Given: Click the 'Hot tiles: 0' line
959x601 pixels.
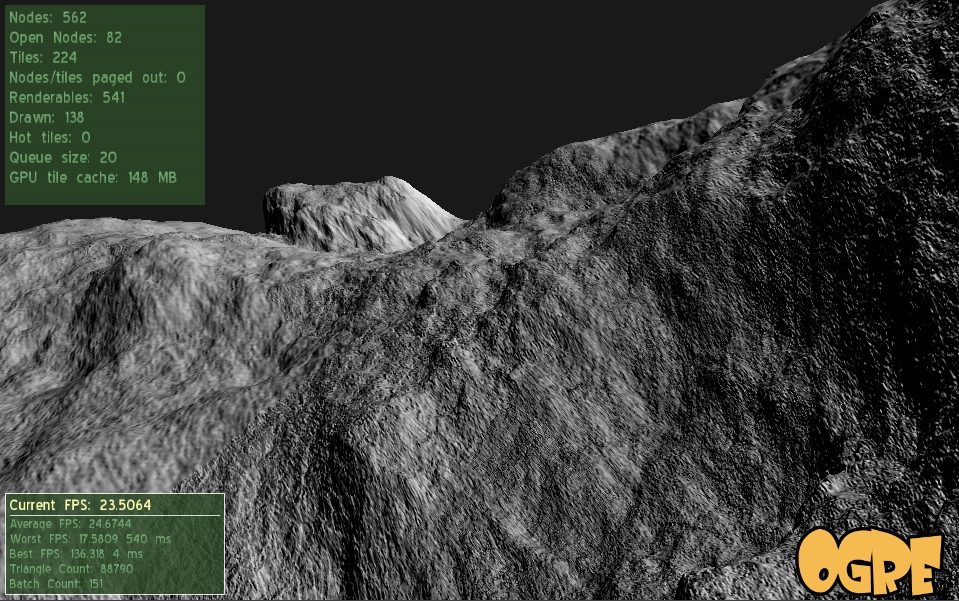Looking at the screenshot, I should point(50,138).
